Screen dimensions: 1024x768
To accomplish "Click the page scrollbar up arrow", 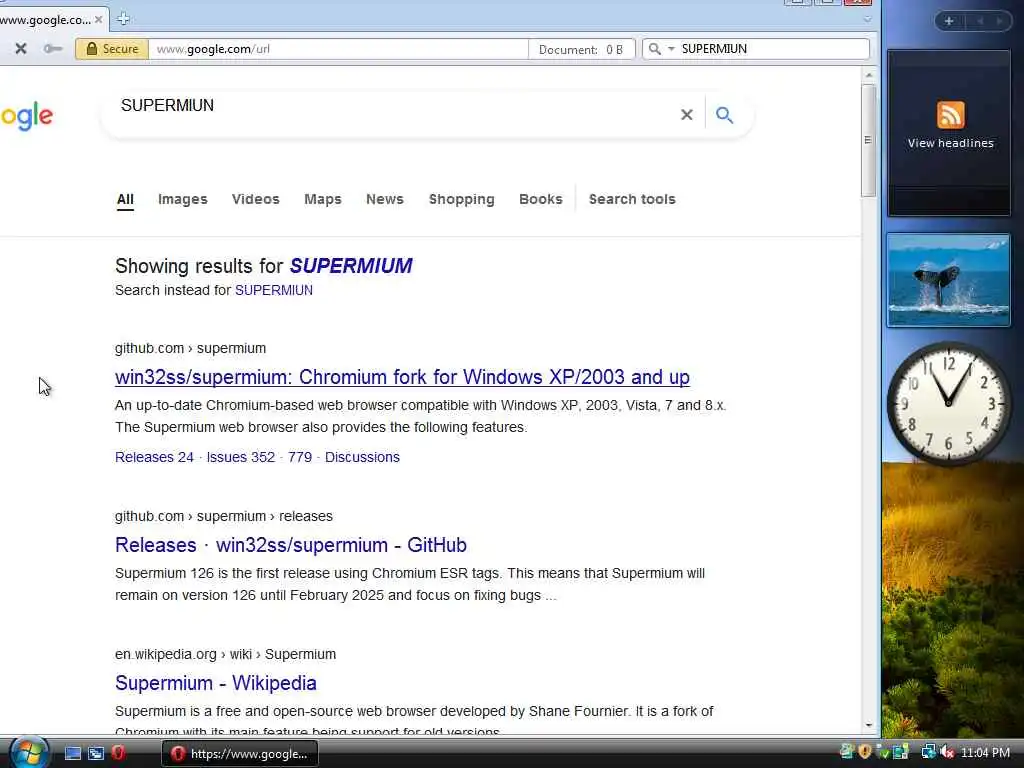I will [x=869, y=76].
